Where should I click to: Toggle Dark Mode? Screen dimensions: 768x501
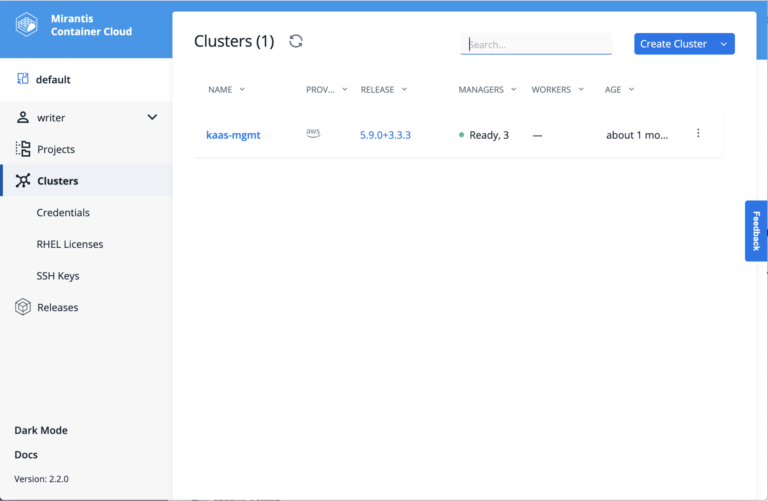pyautogui.click(x=41, y=430)
